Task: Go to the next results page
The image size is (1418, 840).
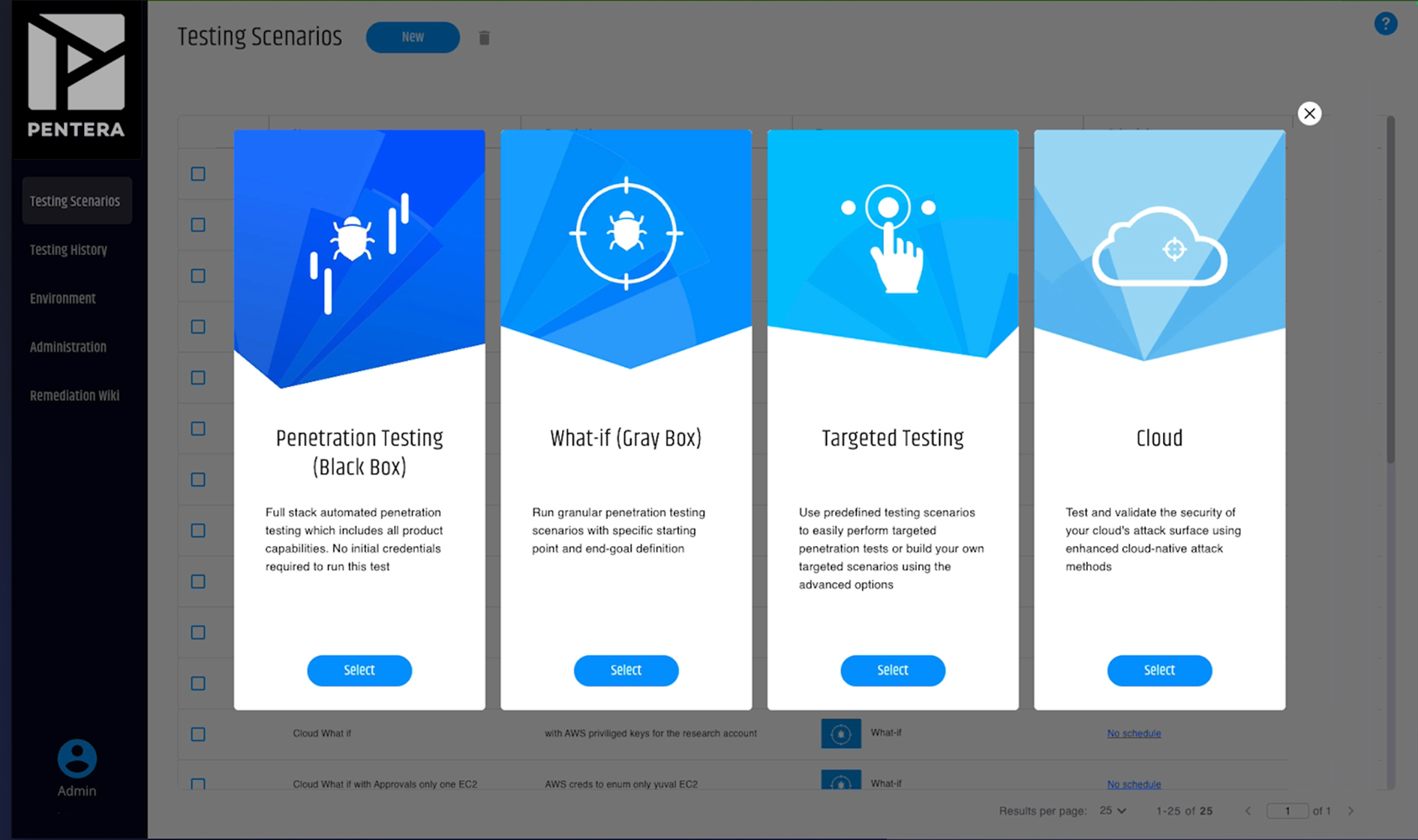Action: [1350, 811]
